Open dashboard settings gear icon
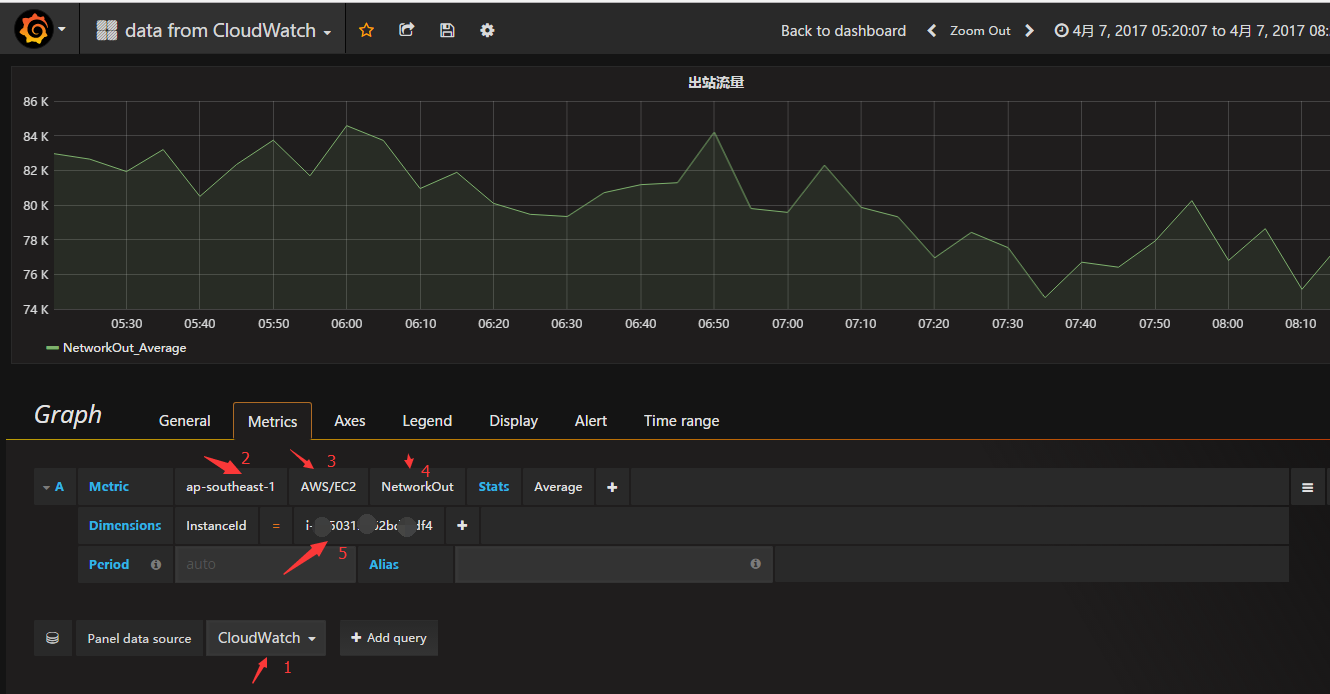This screenshot has height=694, width=1330. click(x=487, y=30)
